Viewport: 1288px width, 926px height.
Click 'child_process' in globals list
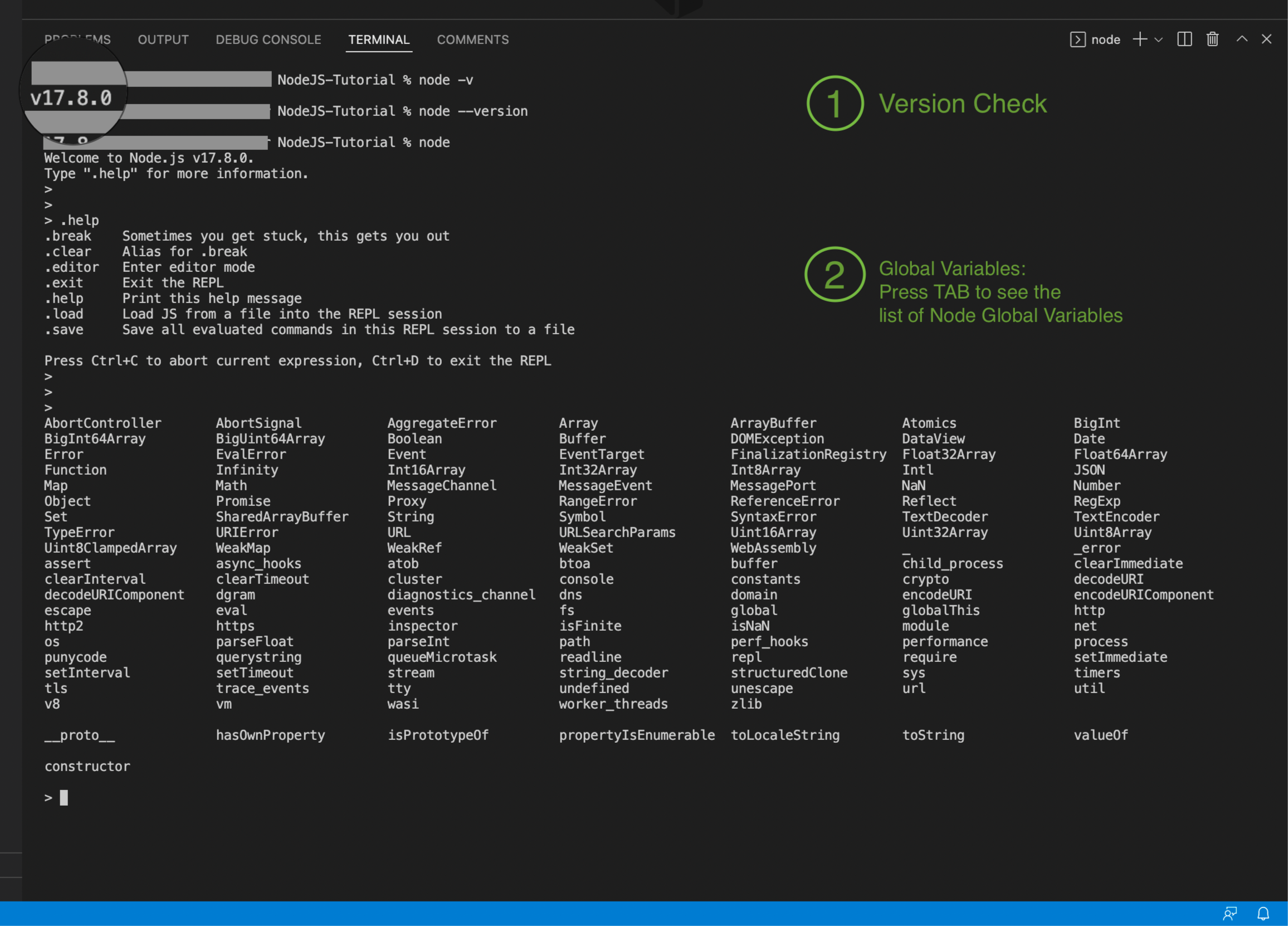tap(953, 563)
